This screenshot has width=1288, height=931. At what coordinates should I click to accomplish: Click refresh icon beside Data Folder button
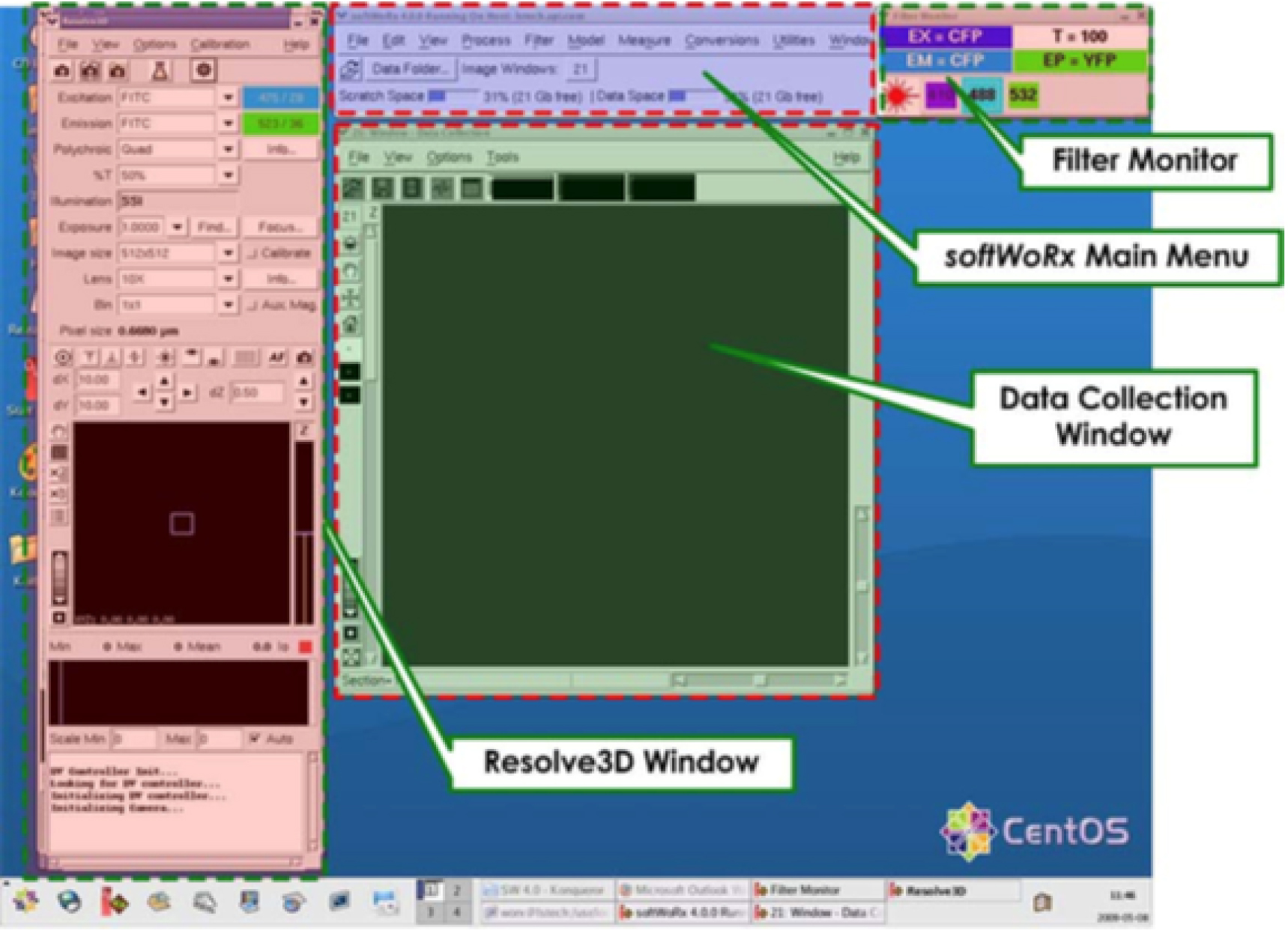point(351,70)
